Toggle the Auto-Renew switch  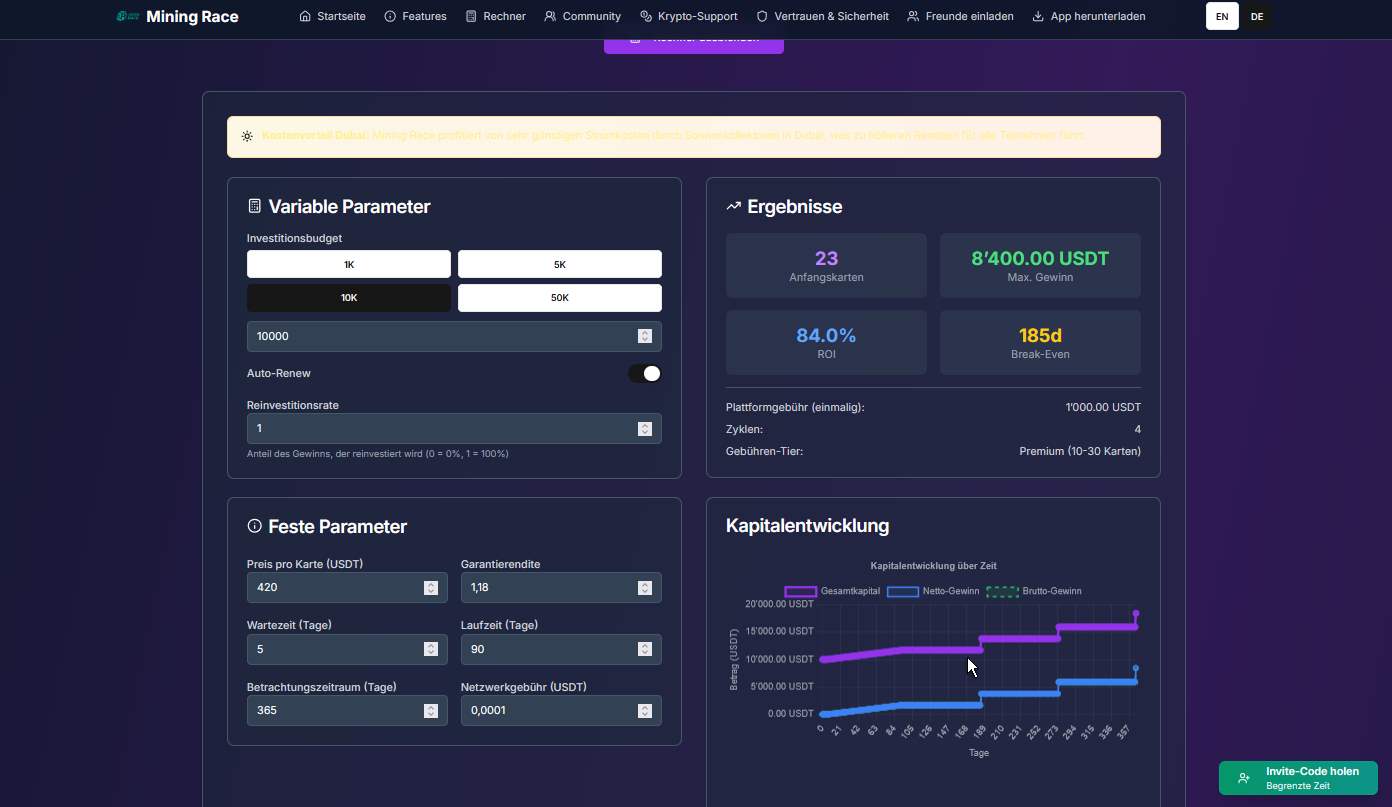click(644, 373)
